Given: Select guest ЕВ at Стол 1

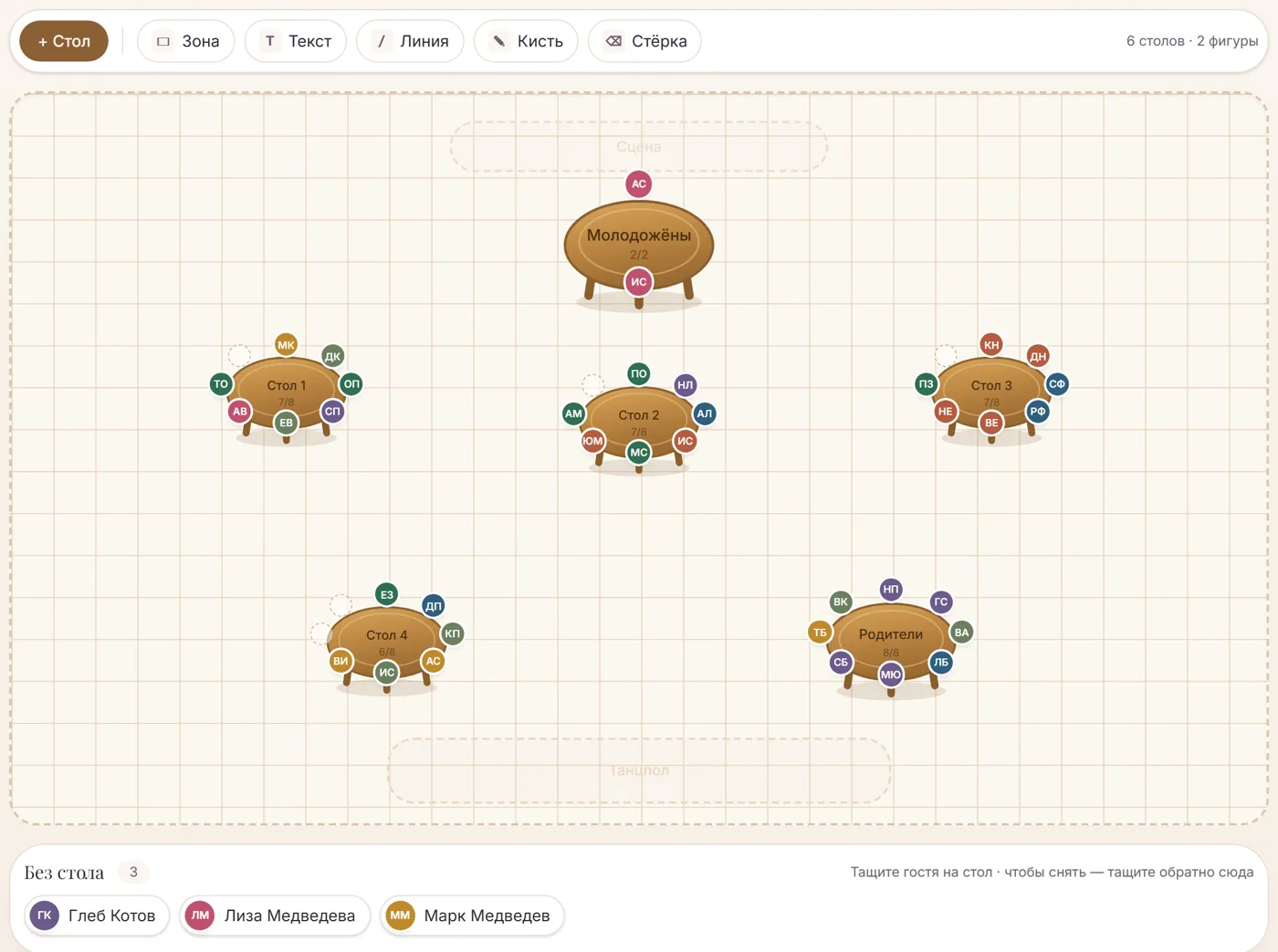Looking at the screenshot, I should click(287, 423).
